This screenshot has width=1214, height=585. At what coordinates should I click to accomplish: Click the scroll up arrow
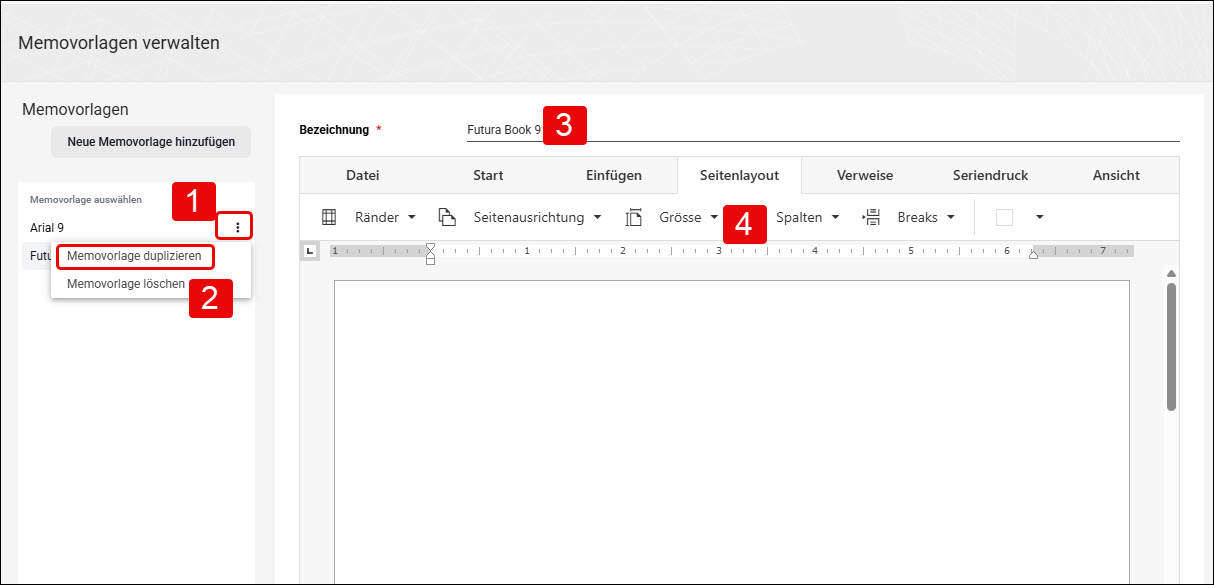(1171, 273)
